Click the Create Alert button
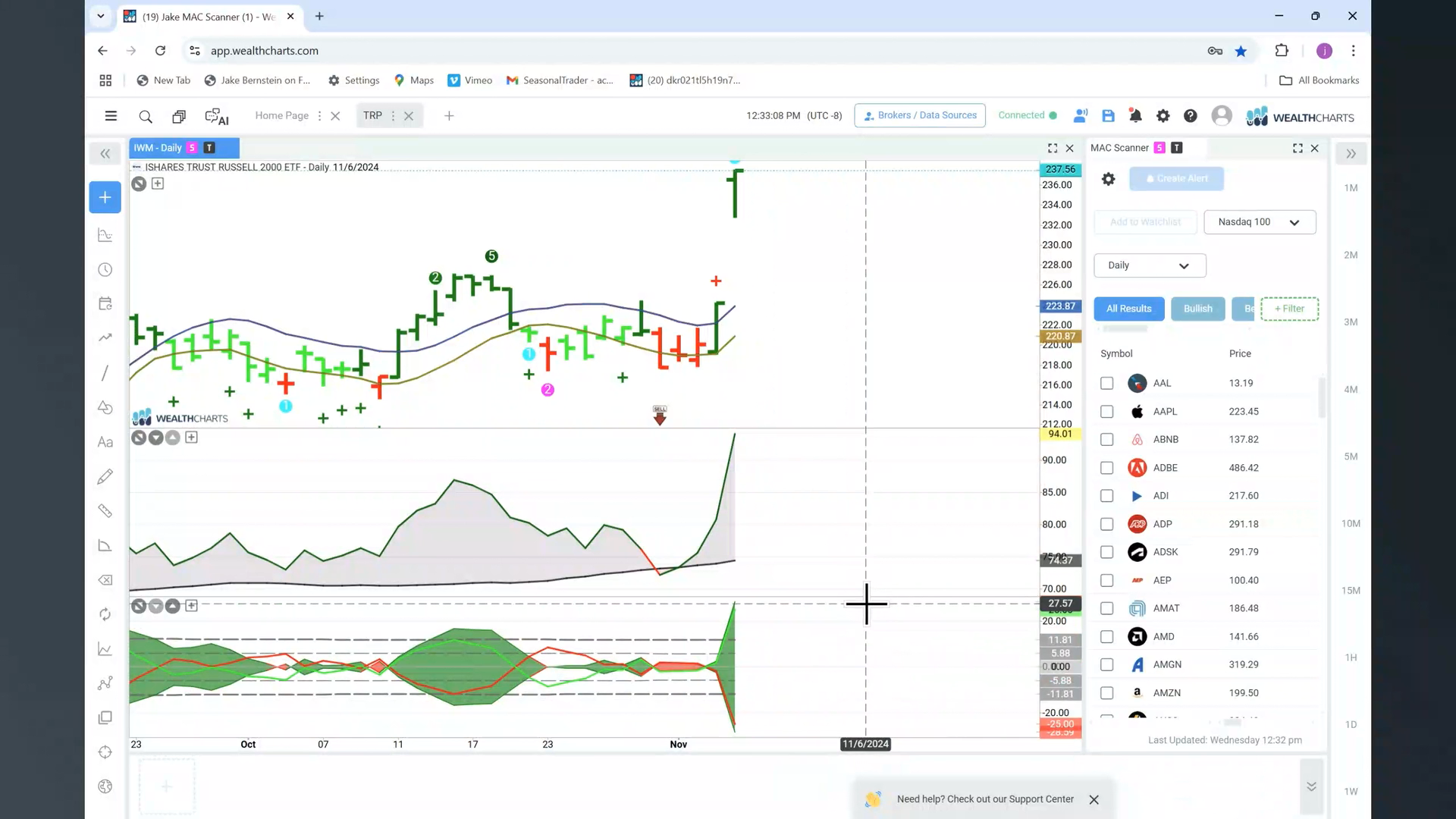The image size is (1456, 819). [1176, 179]
